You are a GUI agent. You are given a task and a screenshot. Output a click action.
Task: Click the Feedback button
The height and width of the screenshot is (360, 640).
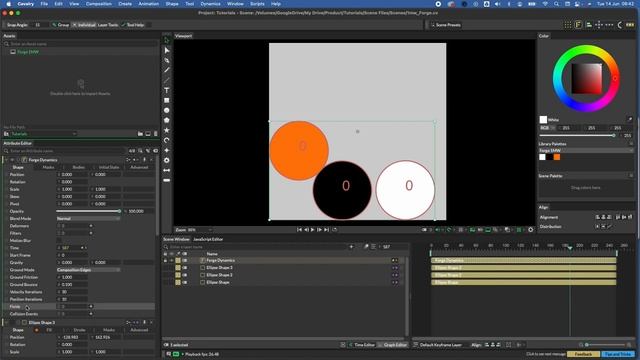[x=583, y=354]
